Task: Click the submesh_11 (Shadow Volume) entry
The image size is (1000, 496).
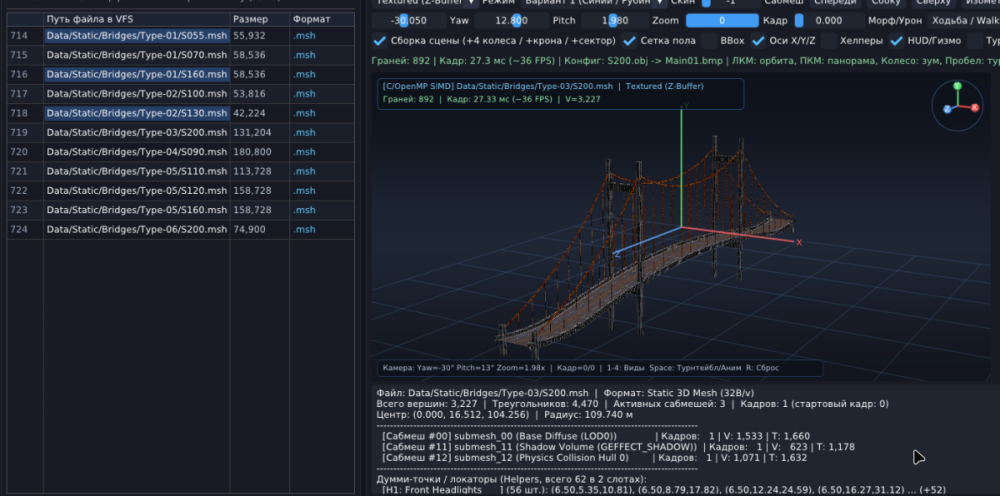Action: click(x=618, y=447)
